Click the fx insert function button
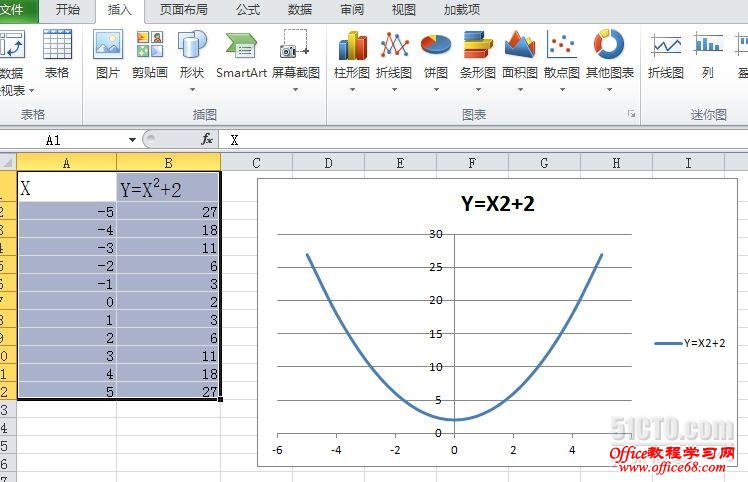The image size is (748, 482). pos(207,139)
